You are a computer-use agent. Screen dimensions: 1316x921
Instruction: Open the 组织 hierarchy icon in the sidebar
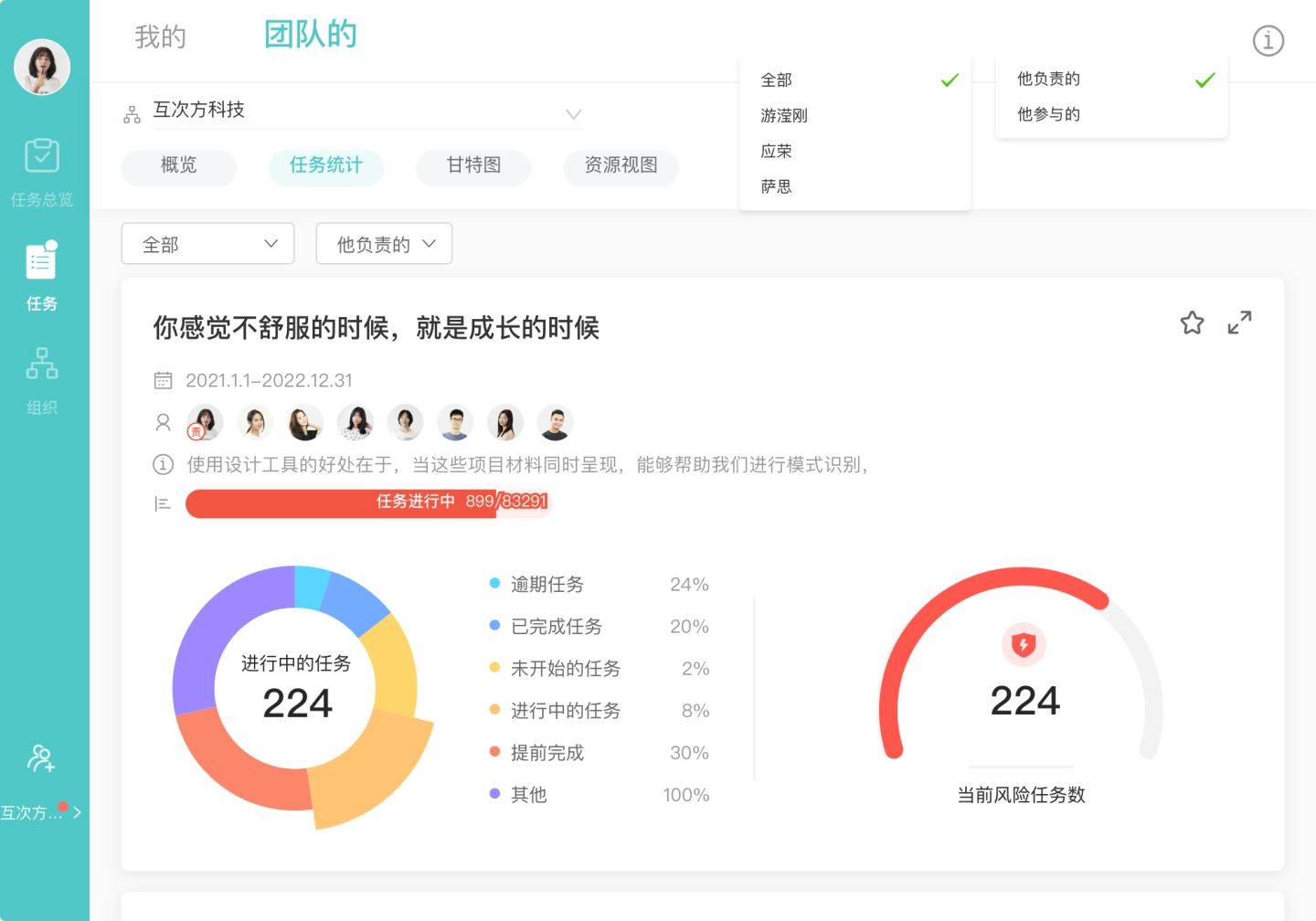coord(42,363)
